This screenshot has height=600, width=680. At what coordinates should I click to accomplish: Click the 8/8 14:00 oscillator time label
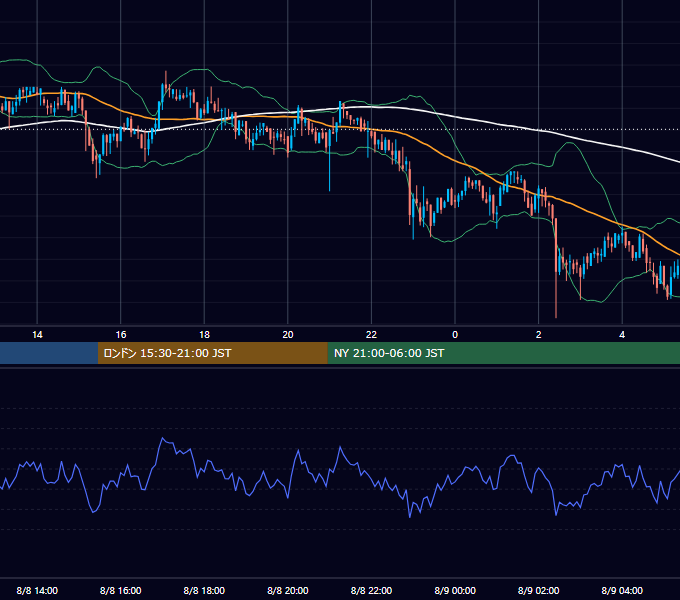(x=37, y=590)
